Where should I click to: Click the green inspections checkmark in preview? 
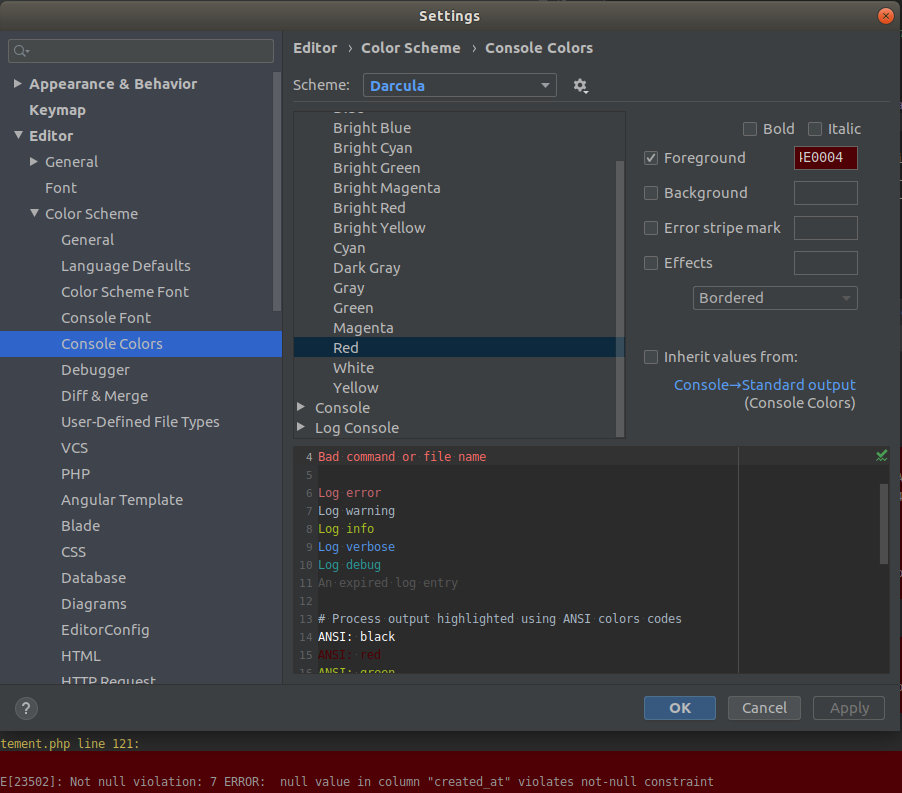pos(880,455)
